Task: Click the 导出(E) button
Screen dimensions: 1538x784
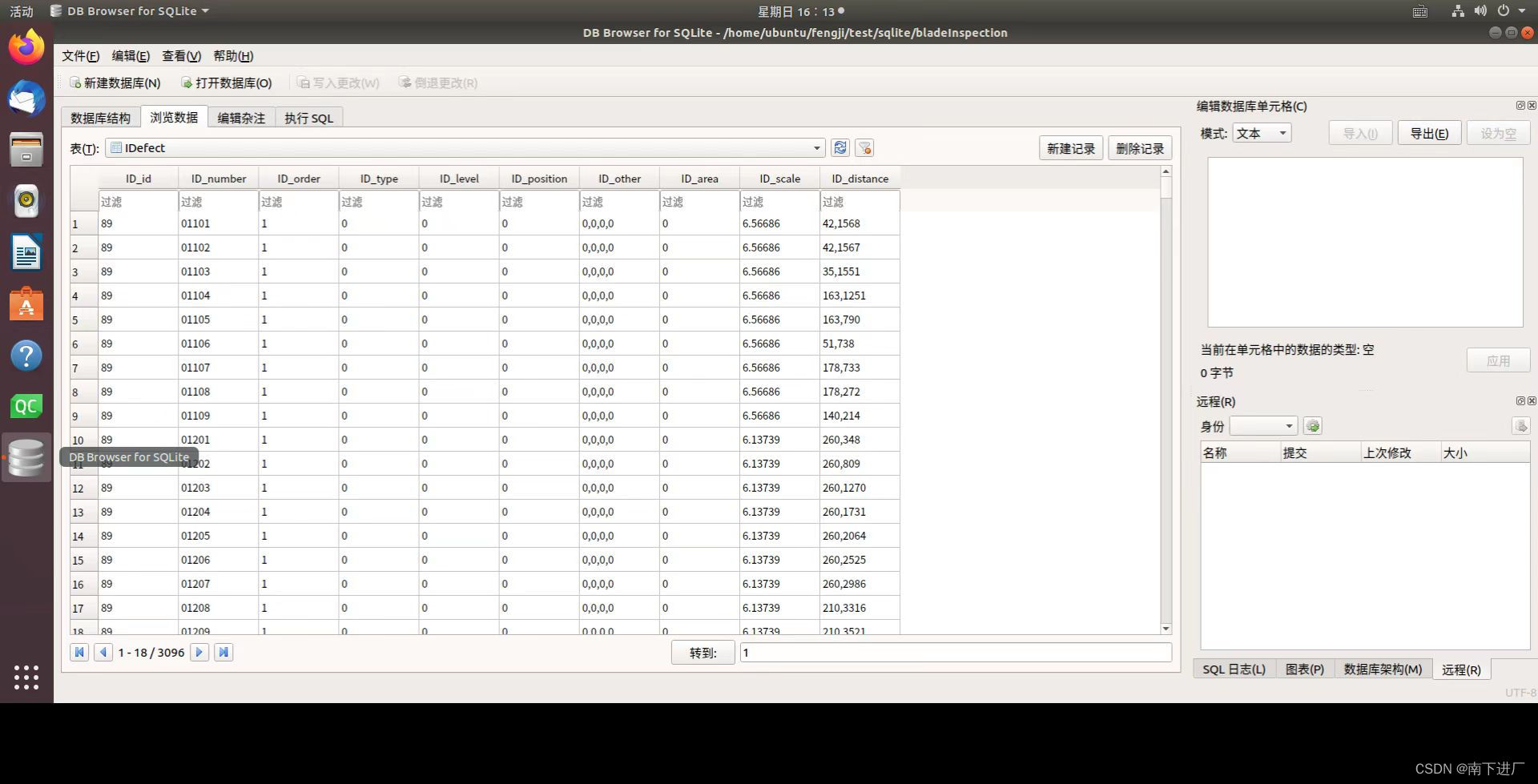Action: [x=1429, y=134]
